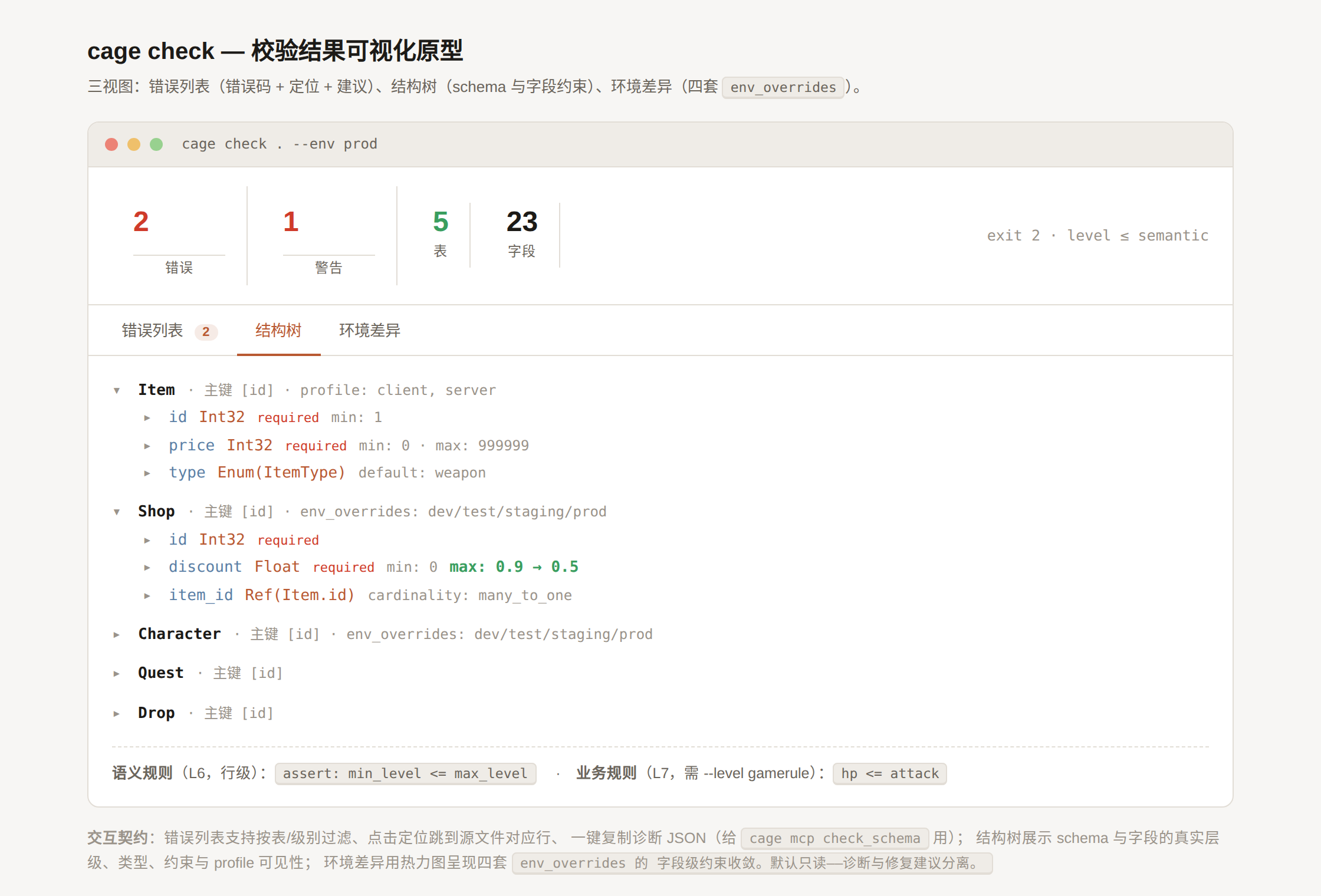Click the yellow window minimize dot
The image size is (1321, 896).
pos(134,144)
